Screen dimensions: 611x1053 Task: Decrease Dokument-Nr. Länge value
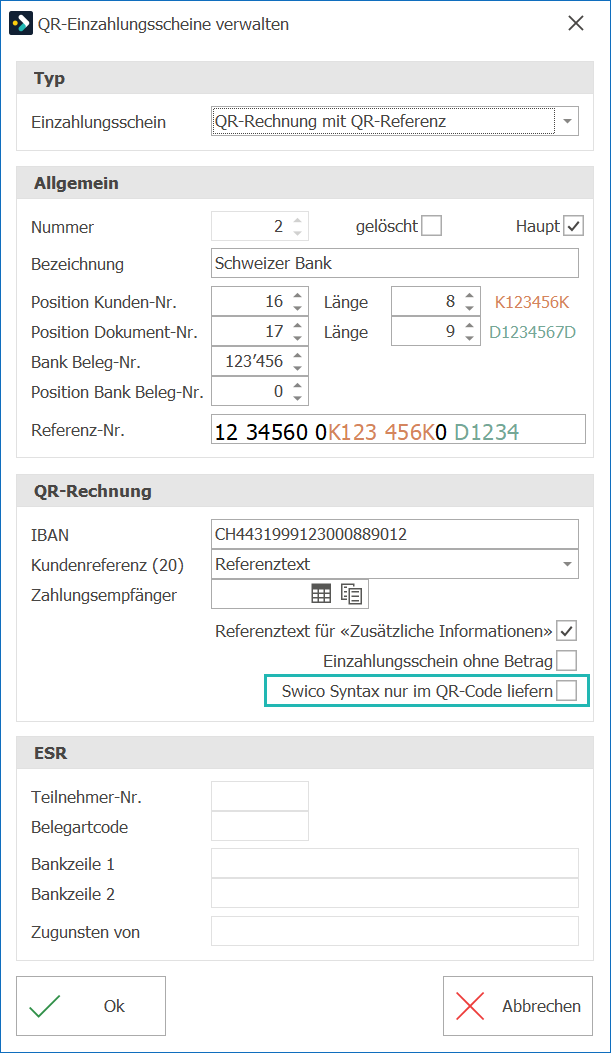coord(469,338)
